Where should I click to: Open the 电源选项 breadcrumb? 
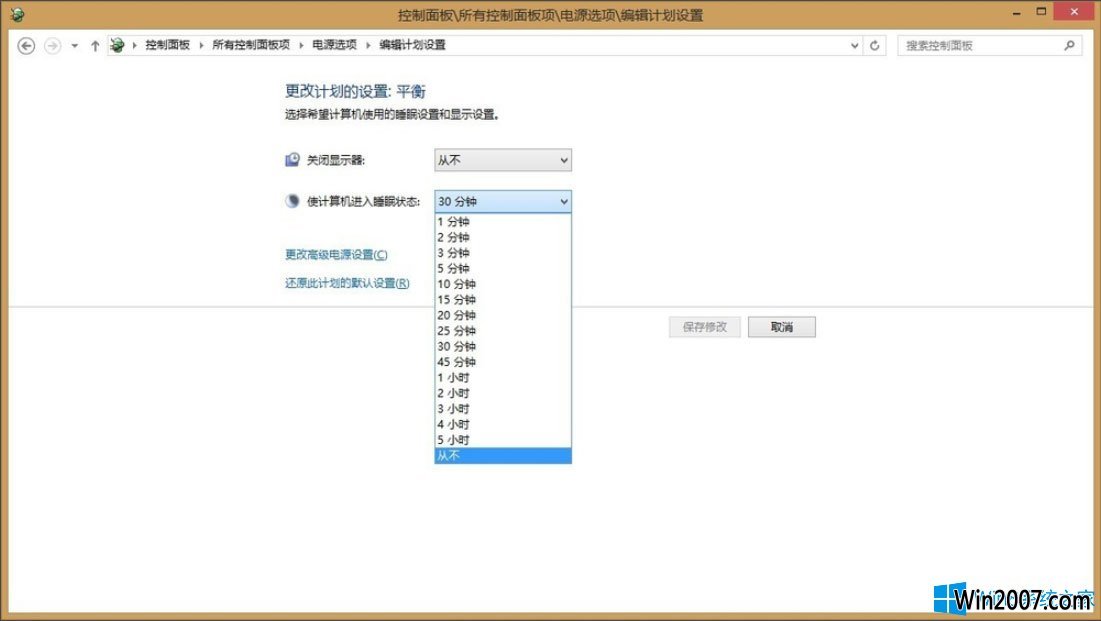point(334,45)
